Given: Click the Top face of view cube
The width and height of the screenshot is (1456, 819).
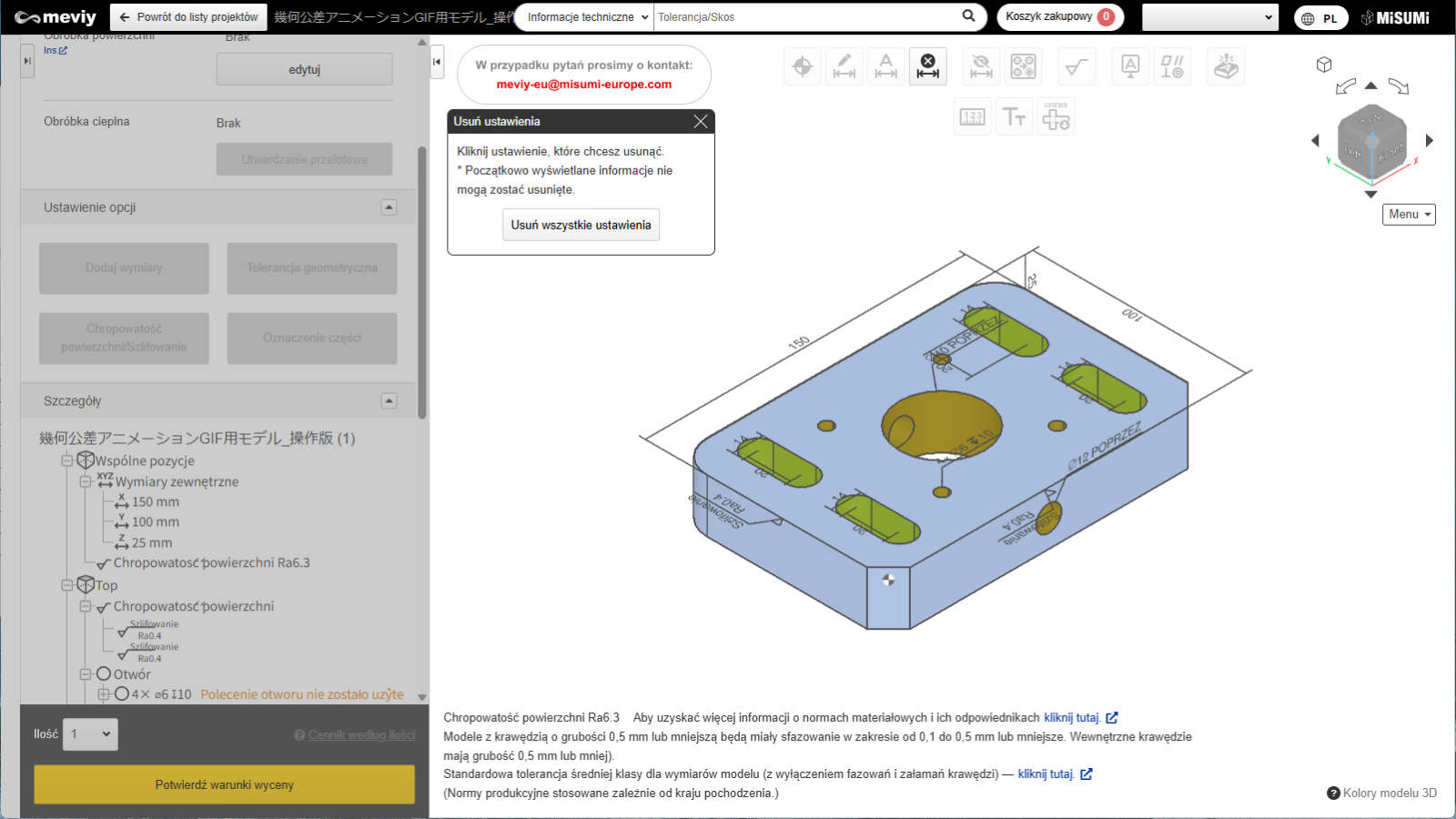Looking at the screenshot, I should pyautogui.click(x=1370, y=119).
